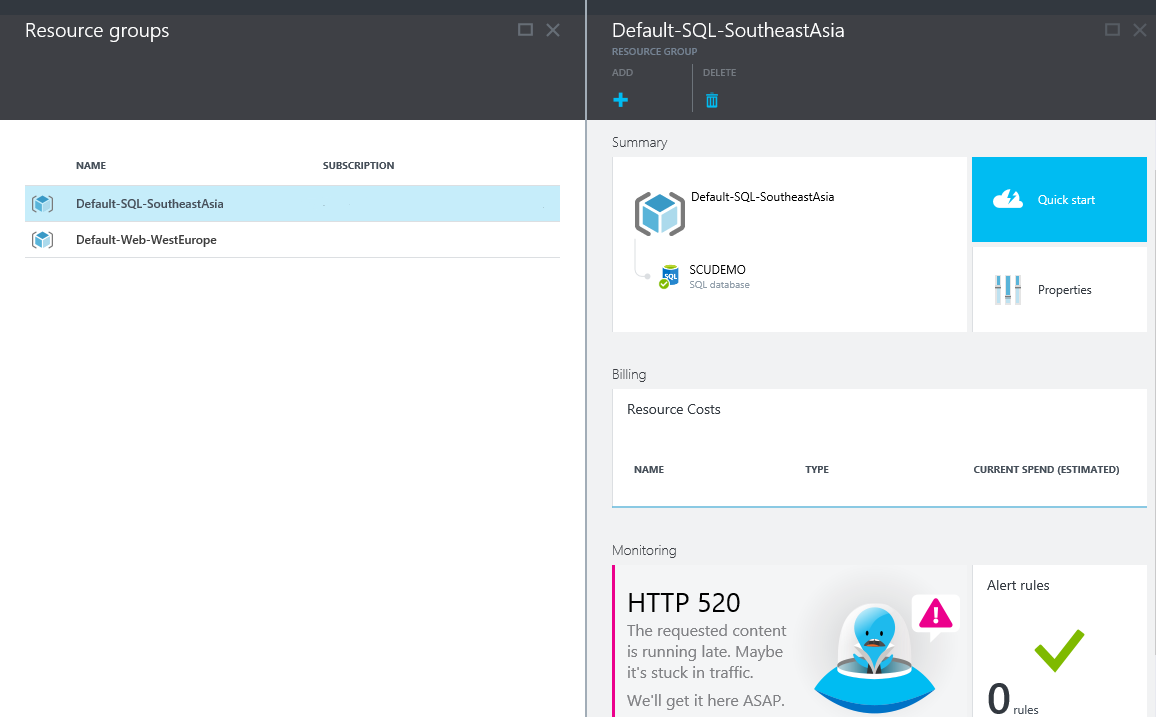Click the sliders icon on Properties tile
This screenshot has height=717, width=1156.
pyautogui.click(x=1007, y=289)
